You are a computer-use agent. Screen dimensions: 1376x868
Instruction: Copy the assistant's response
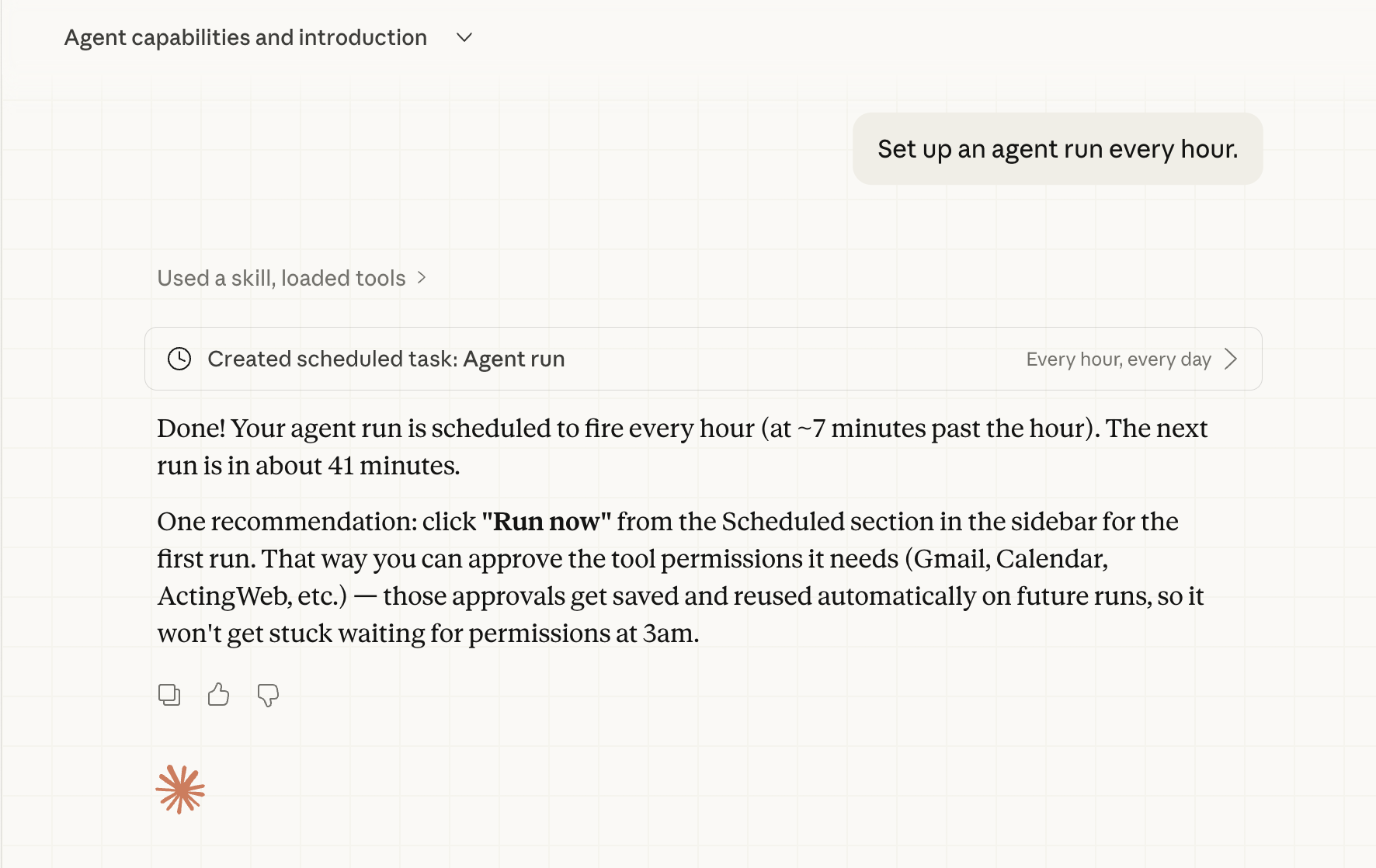coord(169,695)
